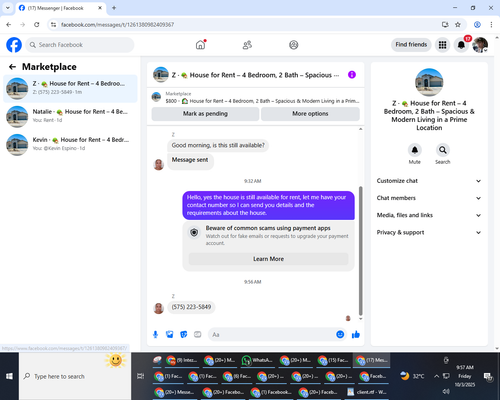
Task: Open the Chrome three-dot menu
Action: [x=491, y=25]
